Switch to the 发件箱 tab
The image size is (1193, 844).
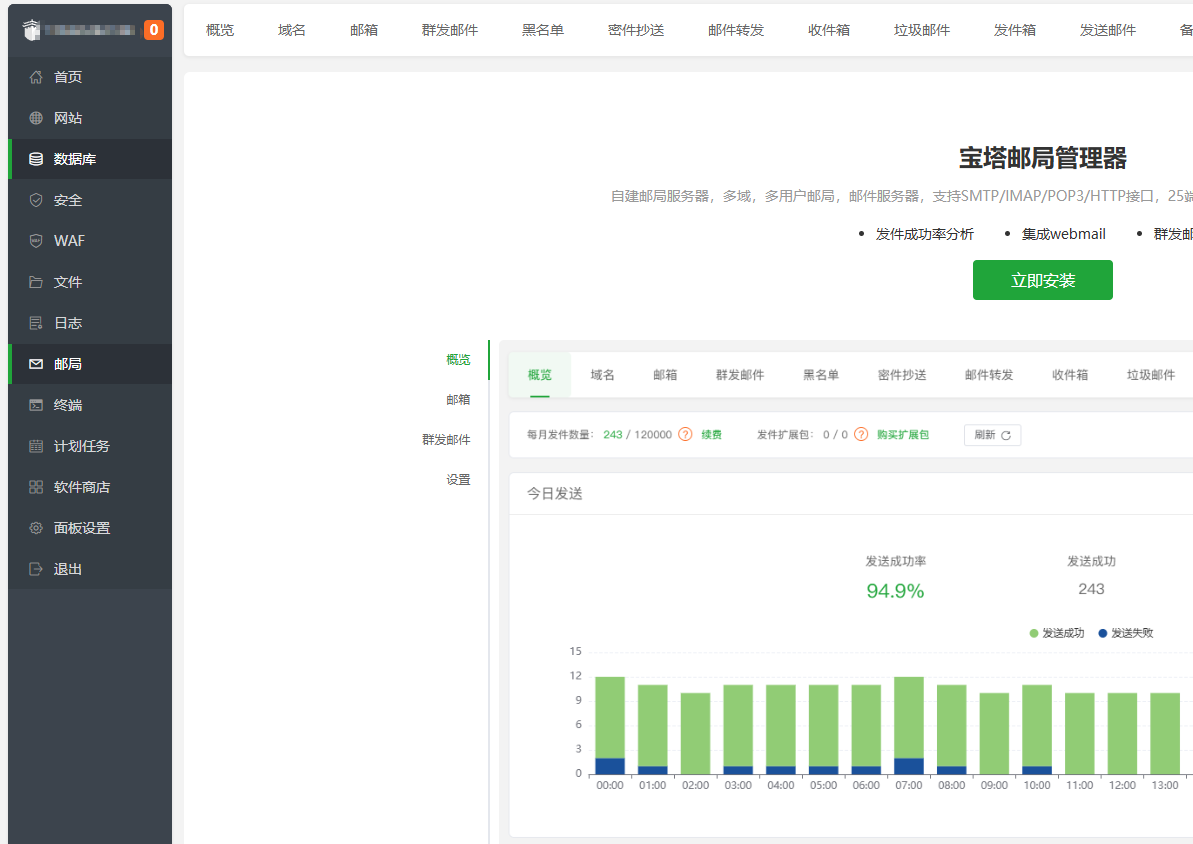tap(1015, 30)
